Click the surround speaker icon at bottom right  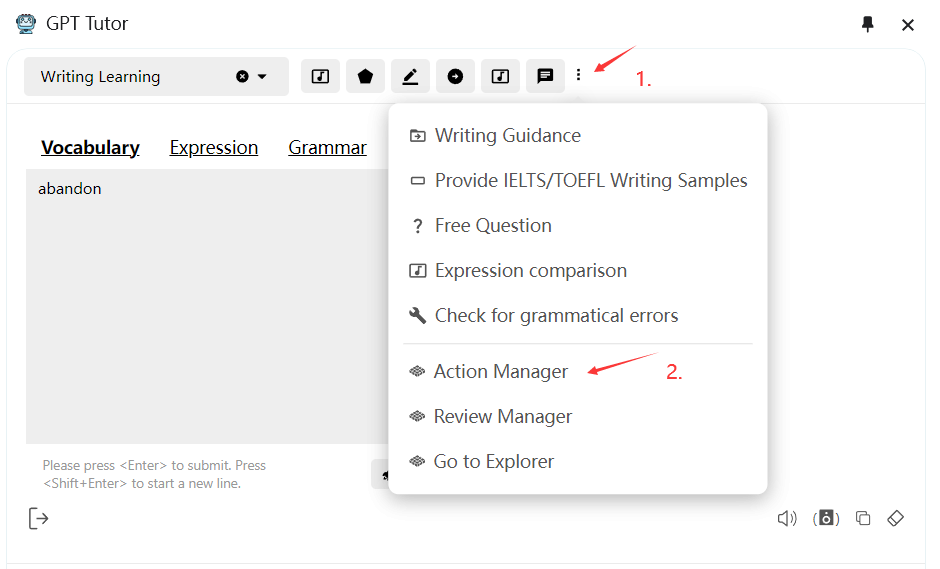[826, 518]
